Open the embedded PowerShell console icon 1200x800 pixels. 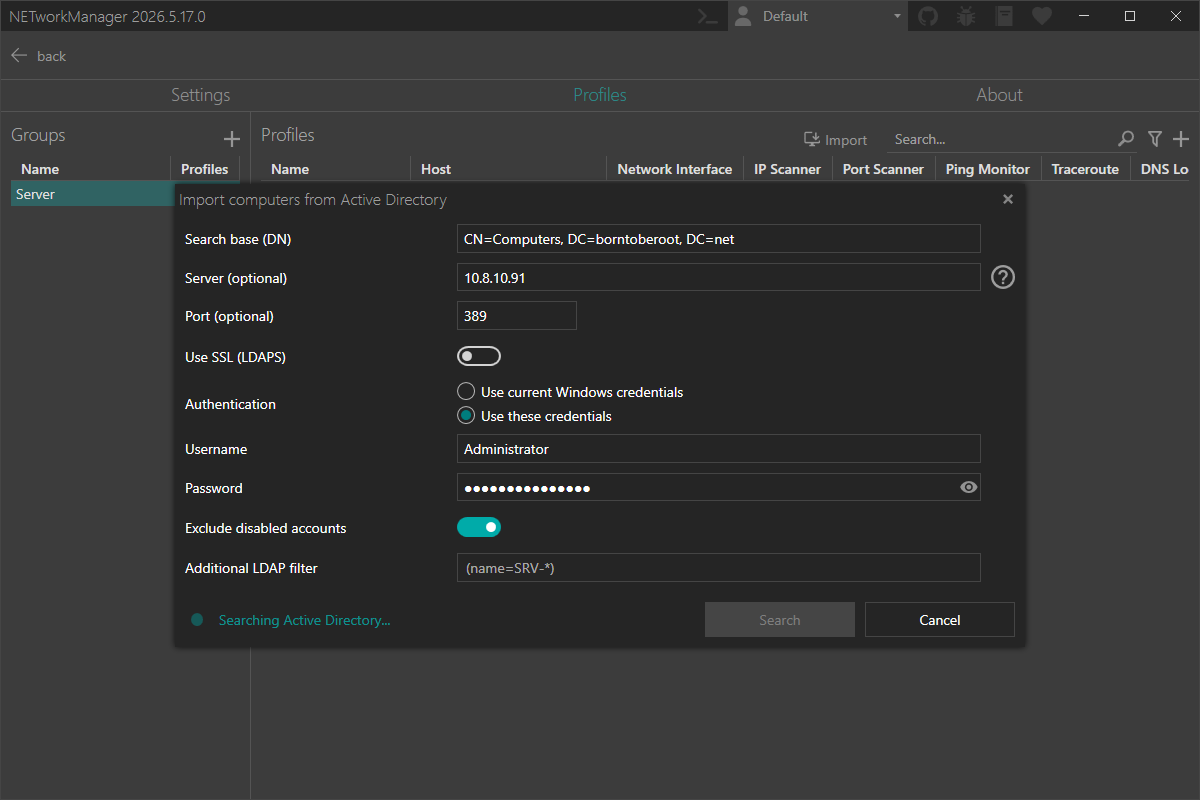[x=709, y=16]
